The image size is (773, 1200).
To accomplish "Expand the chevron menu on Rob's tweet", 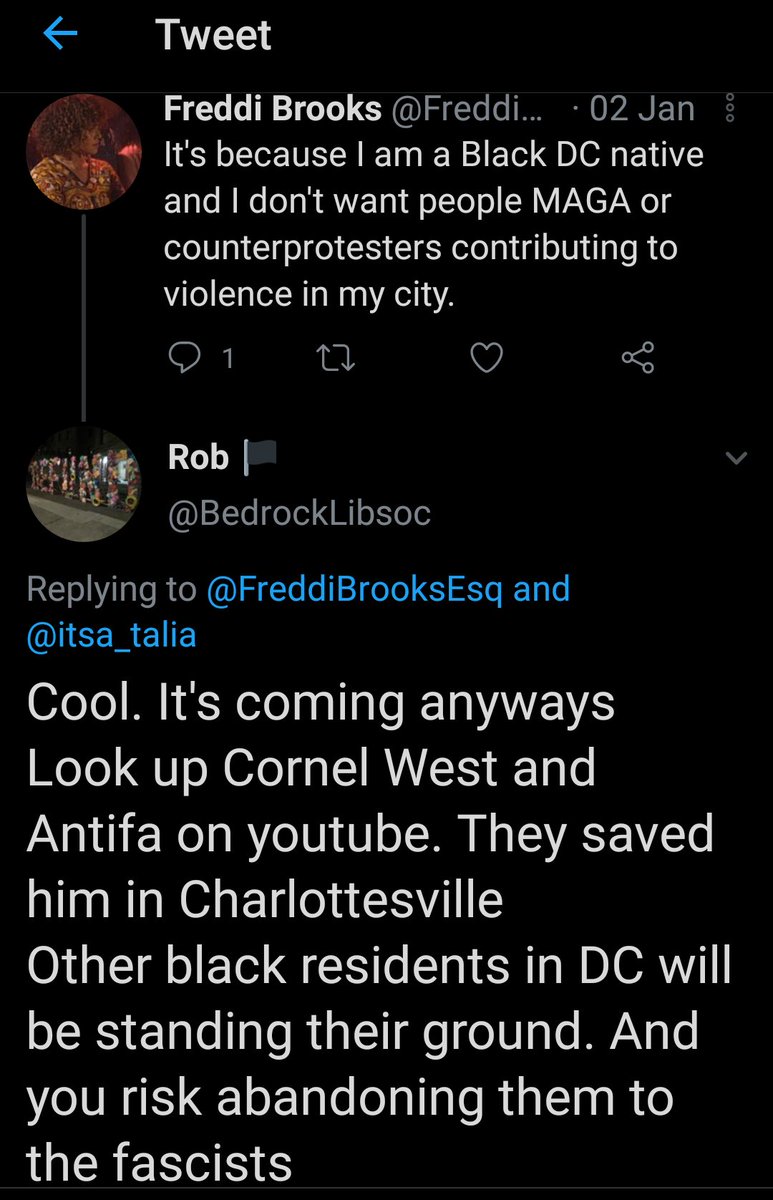I will pyautogui.click(x=735, y=459).
